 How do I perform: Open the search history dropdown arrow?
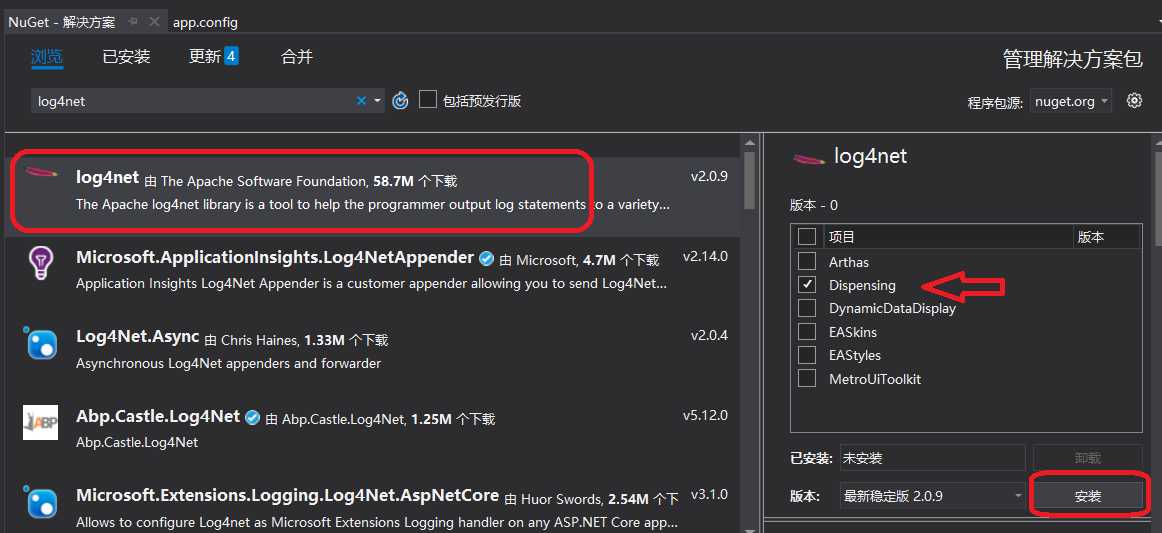pos(377,101)
